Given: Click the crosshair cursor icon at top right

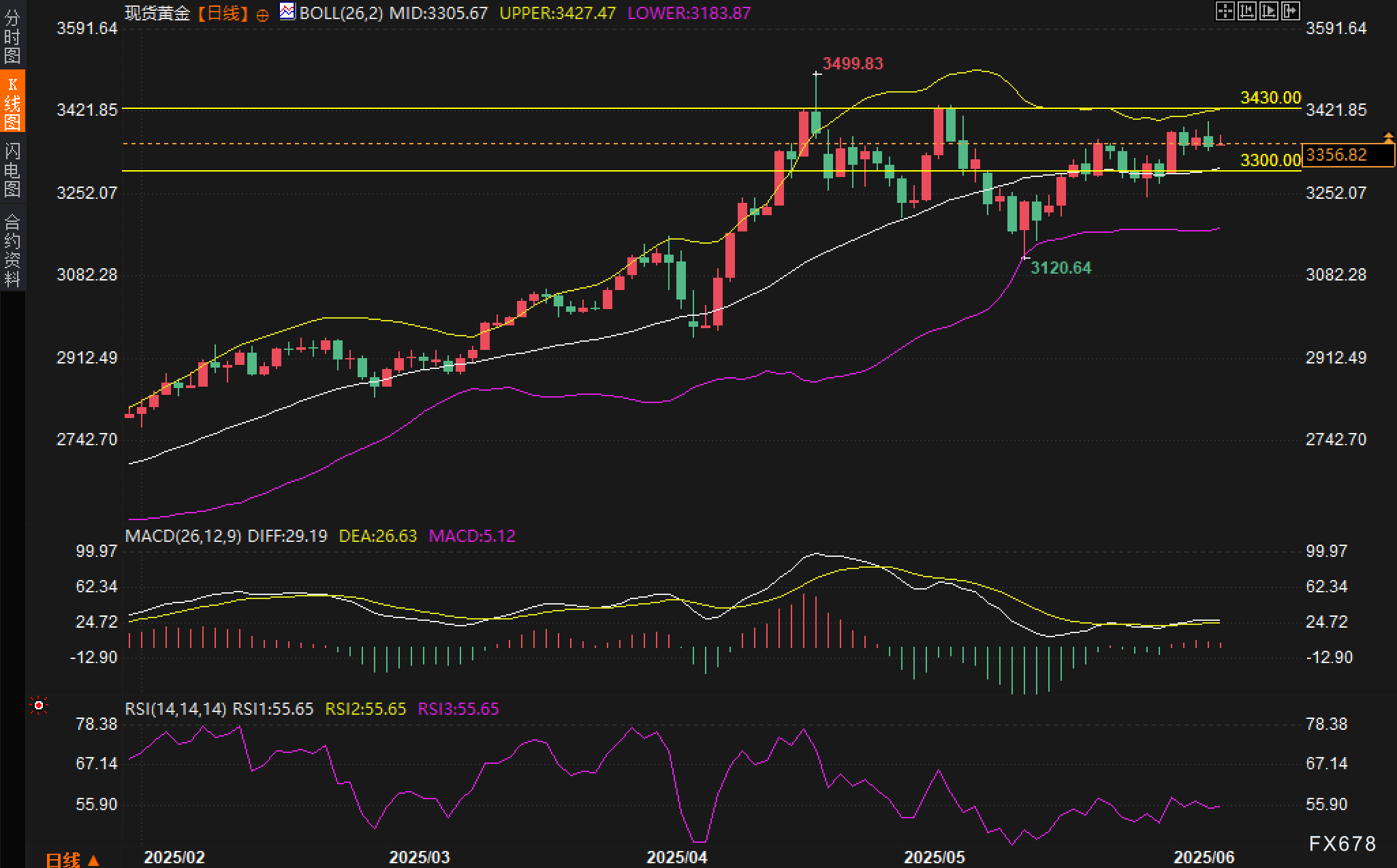Looking at the screenshot, I should (1225, 11).
